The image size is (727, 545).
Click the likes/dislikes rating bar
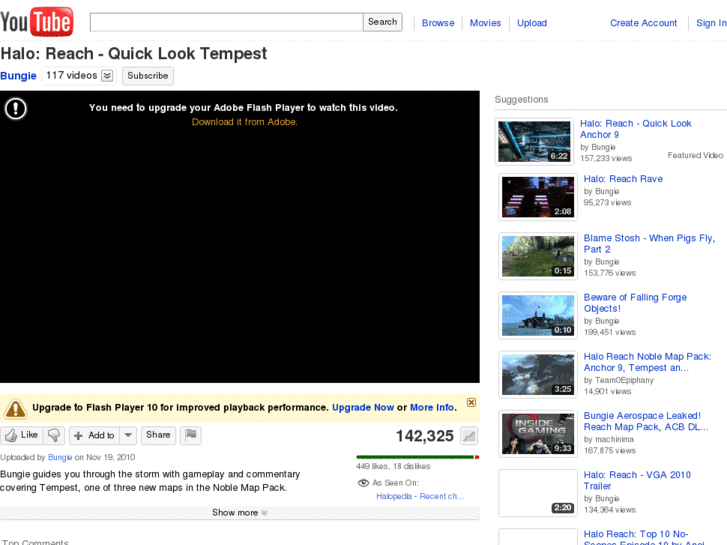(417, 457)
